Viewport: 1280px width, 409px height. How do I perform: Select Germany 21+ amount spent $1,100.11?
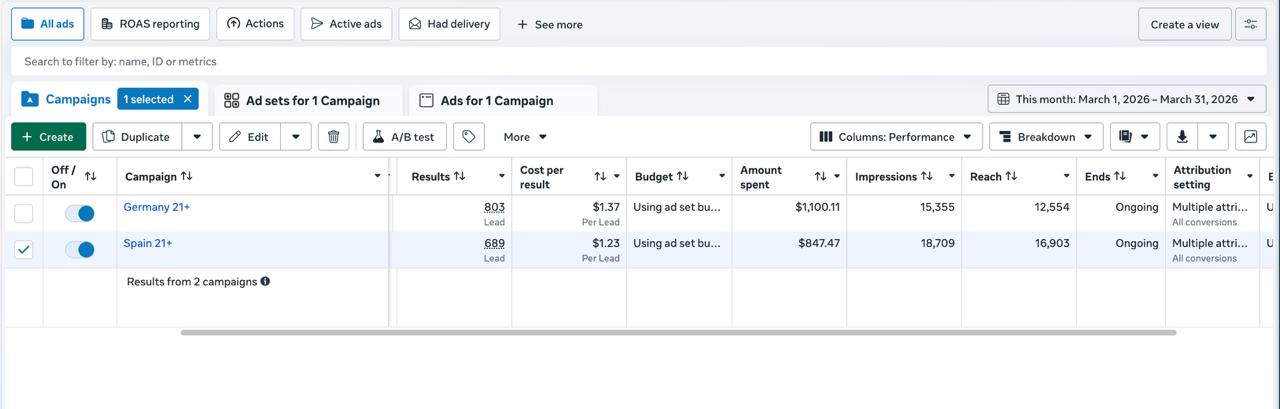pyautogui.click(x=818, y=207)
